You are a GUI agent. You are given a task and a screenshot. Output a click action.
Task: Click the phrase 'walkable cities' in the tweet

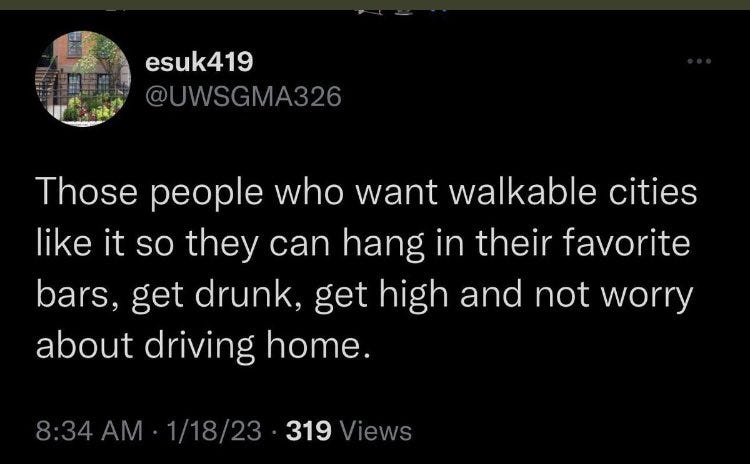point(574,192)
